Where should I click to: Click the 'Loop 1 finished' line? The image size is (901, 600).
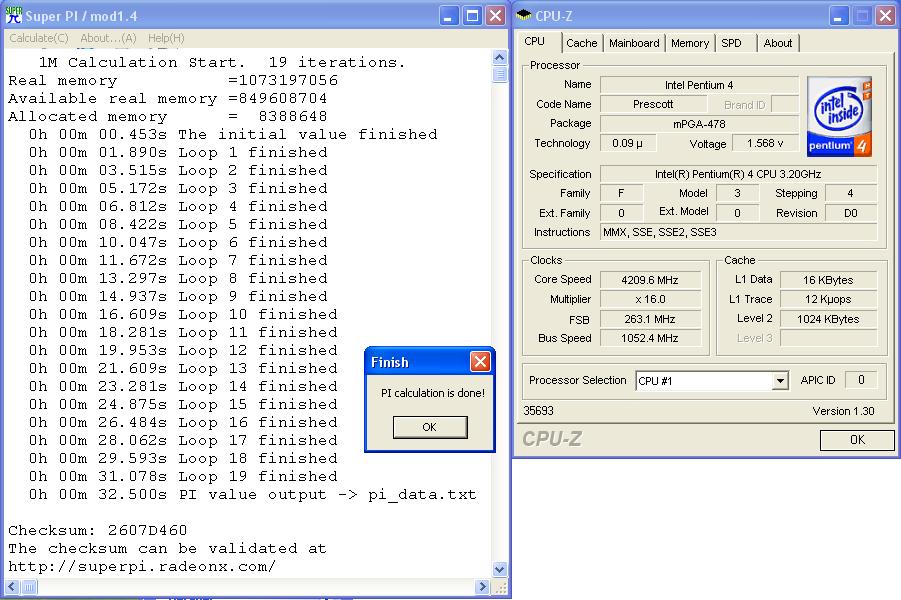click(179, 152)
